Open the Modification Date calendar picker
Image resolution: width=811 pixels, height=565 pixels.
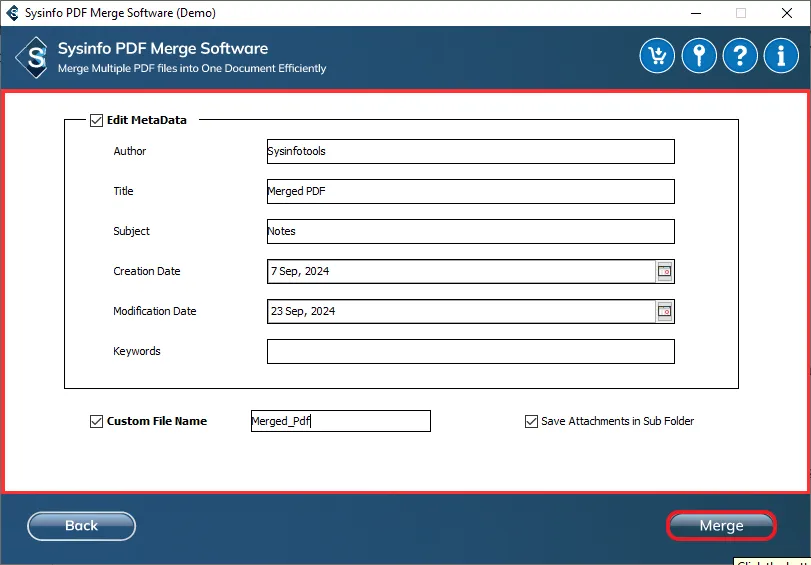[665, 311]
